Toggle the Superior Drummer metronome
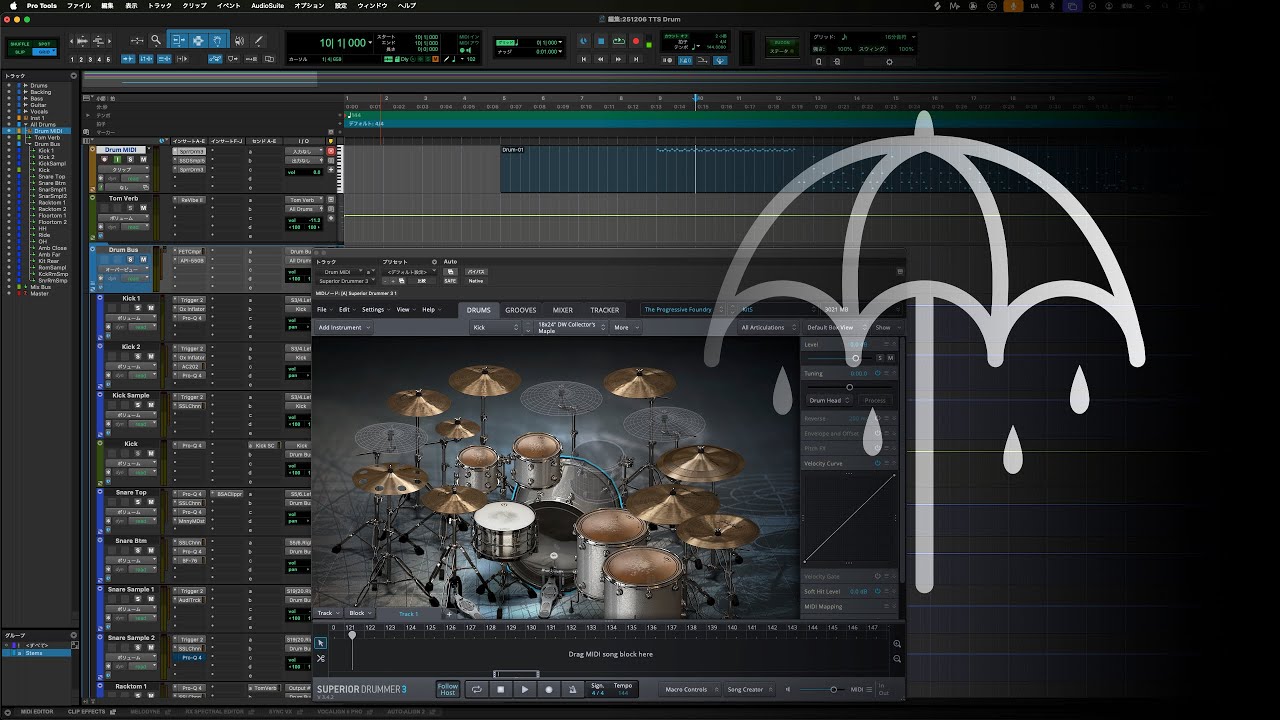The width and height of the screenshot is (1280, 720). (573, 689)
